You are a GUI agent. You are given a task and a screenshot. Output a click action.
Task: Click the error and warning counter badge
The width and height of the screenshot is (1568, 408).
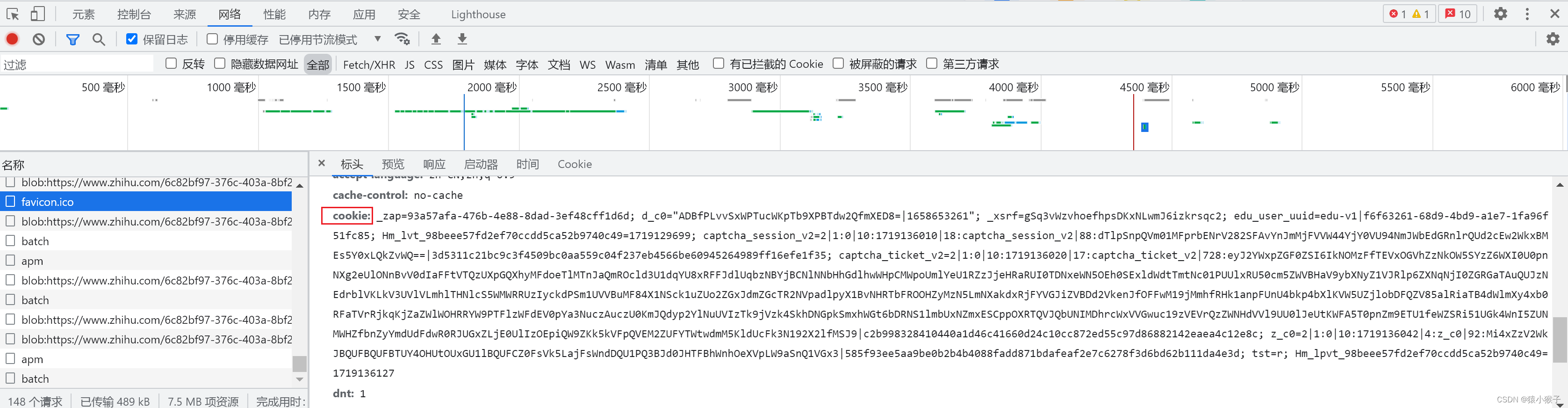click(x=1409, y=14)
